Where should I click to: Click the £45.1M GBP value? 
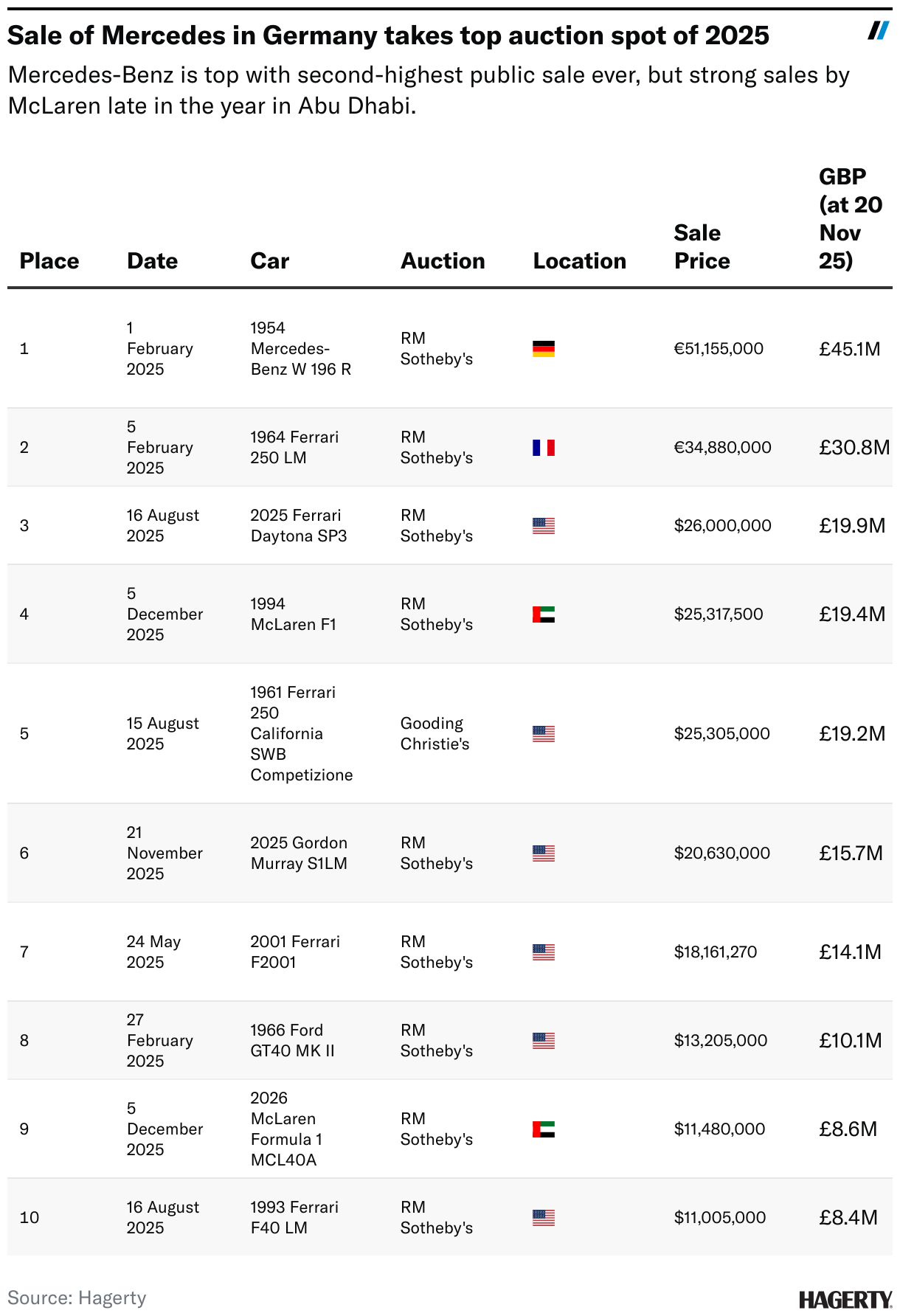pyautogui.click(x=850, y=349)
